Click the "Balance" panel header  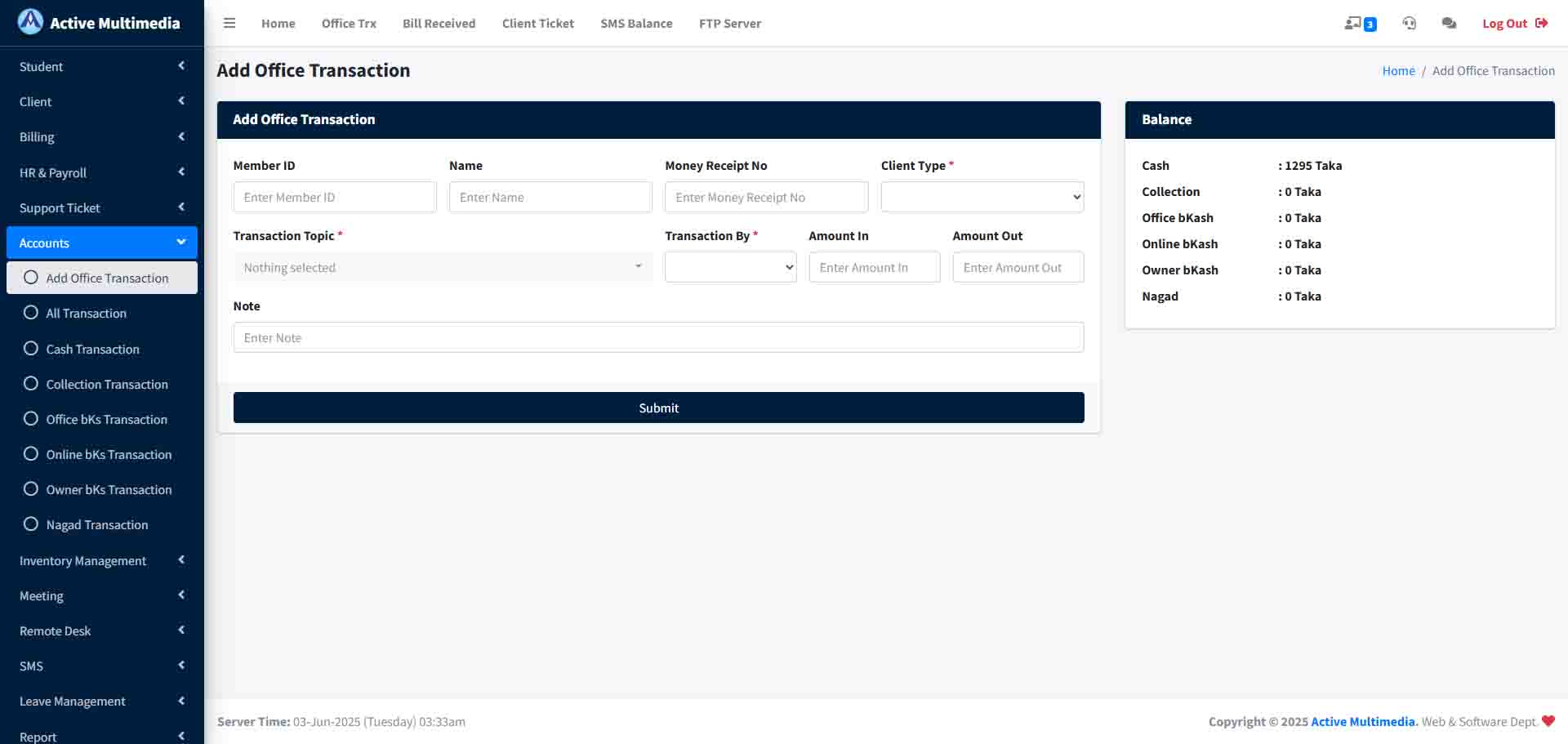pyautogui.click(x=1340, y=120)
